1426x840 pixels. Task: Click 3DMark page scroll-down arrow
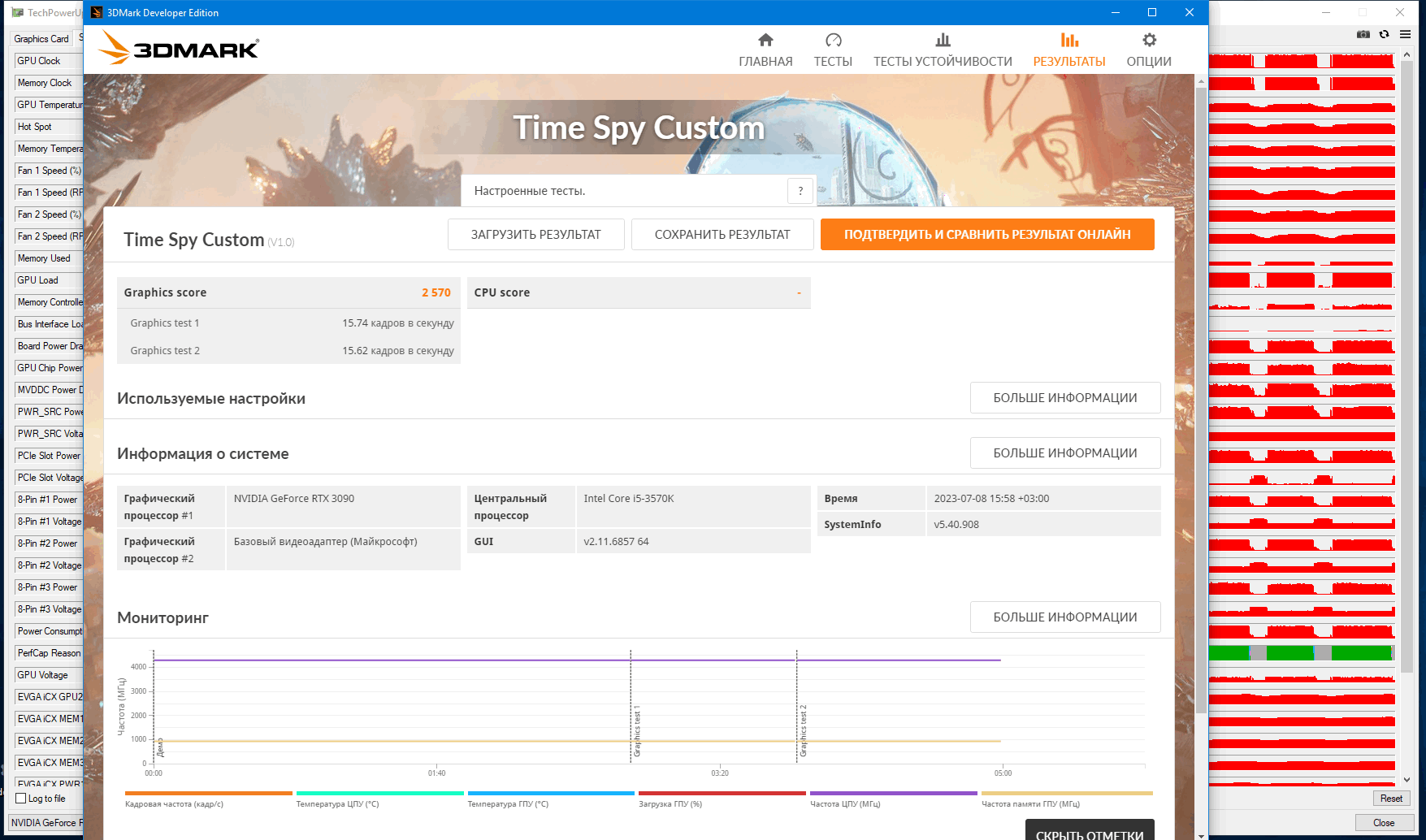tap(1201, 834)
